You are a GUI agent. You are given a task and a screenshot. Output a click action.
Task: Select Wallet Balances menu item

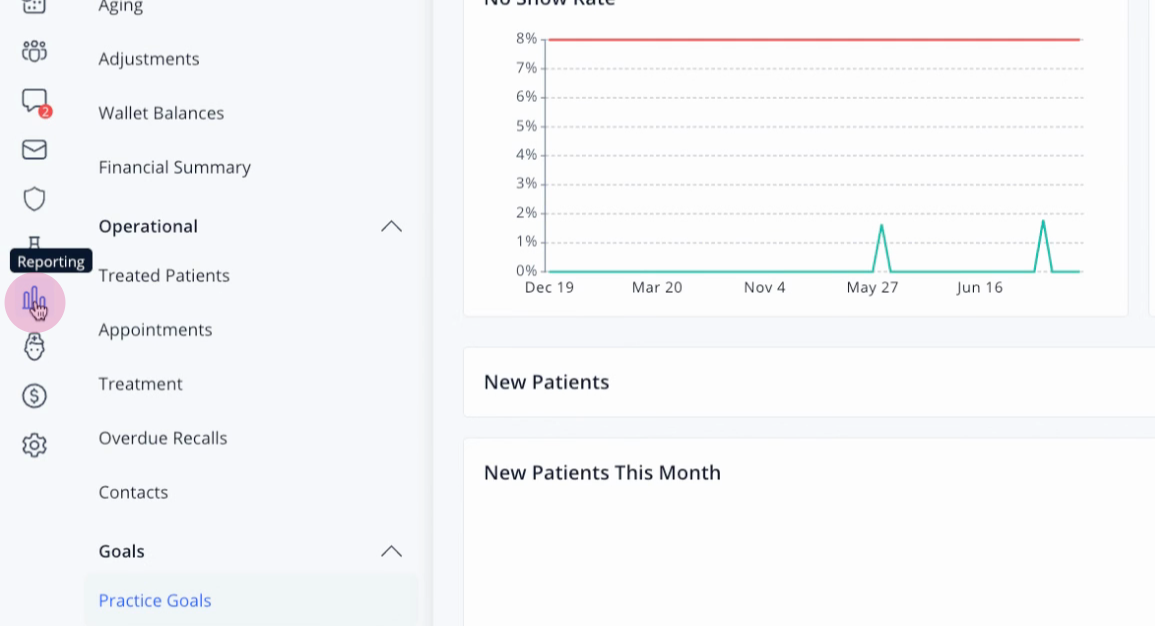click(161, 113)
